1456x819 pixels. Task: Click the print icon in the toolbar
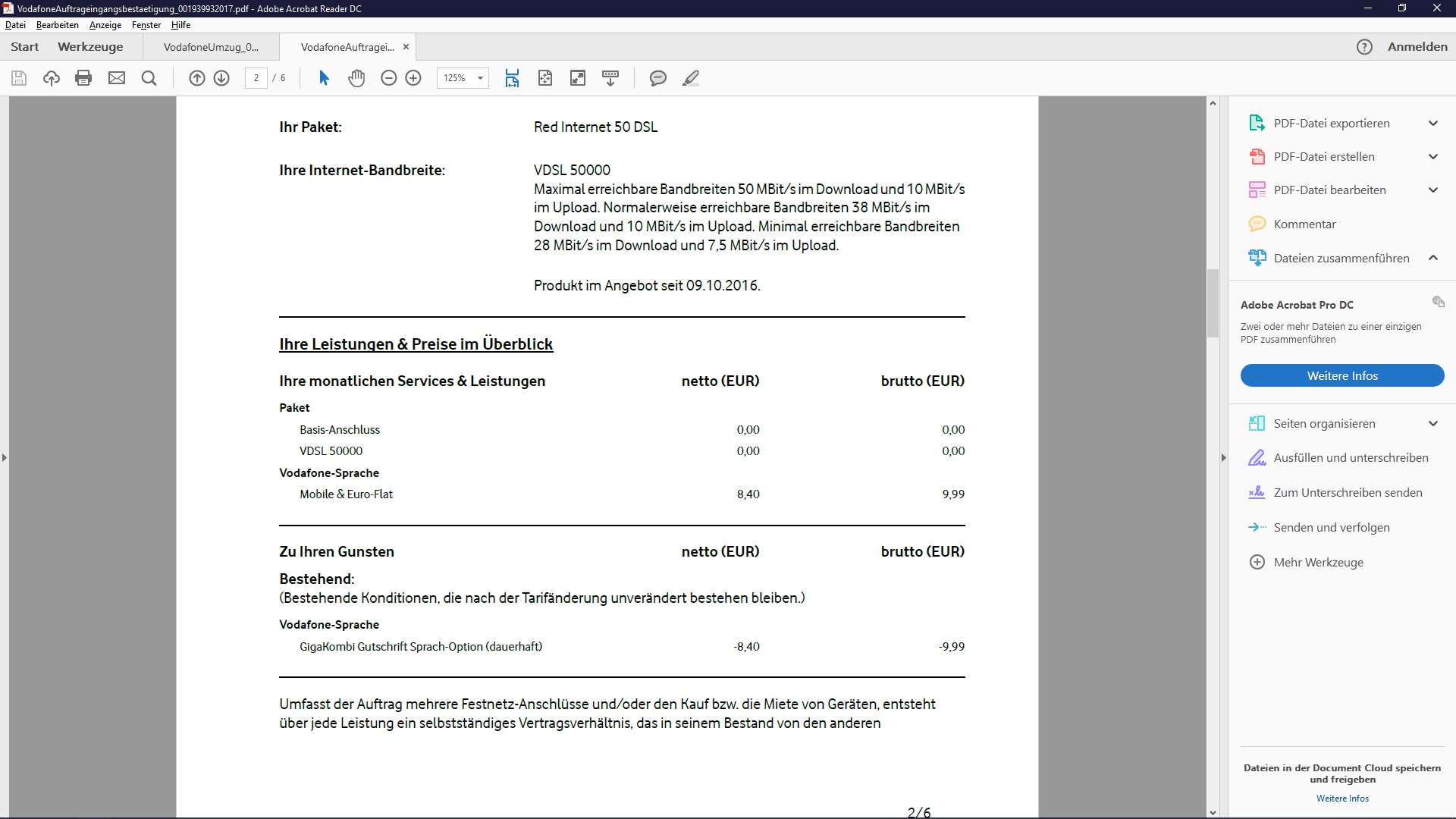83,78
